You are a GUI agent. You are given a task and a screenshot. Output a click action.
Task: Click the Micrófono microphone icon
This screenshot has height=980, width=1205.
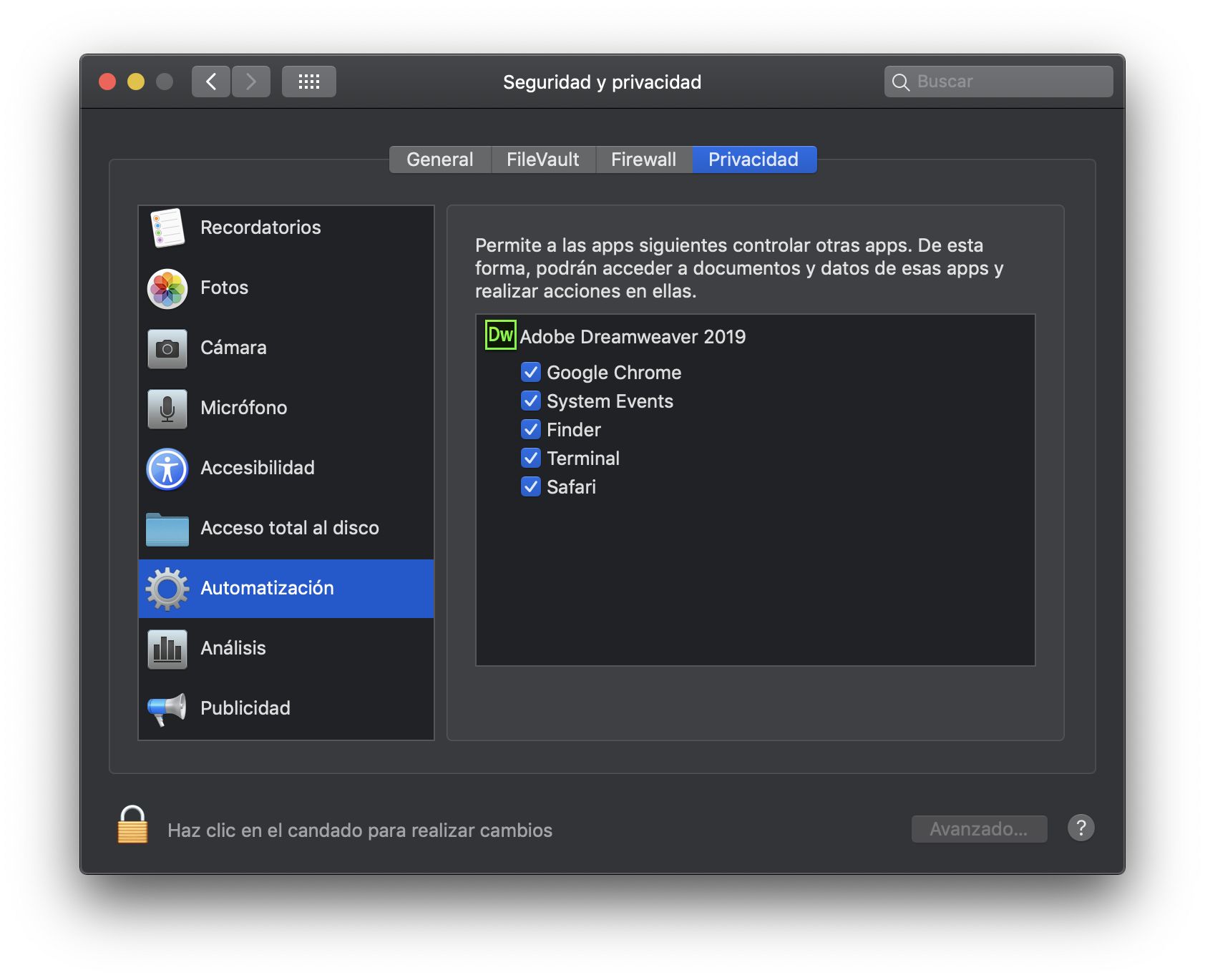click(x=166, y=408)
